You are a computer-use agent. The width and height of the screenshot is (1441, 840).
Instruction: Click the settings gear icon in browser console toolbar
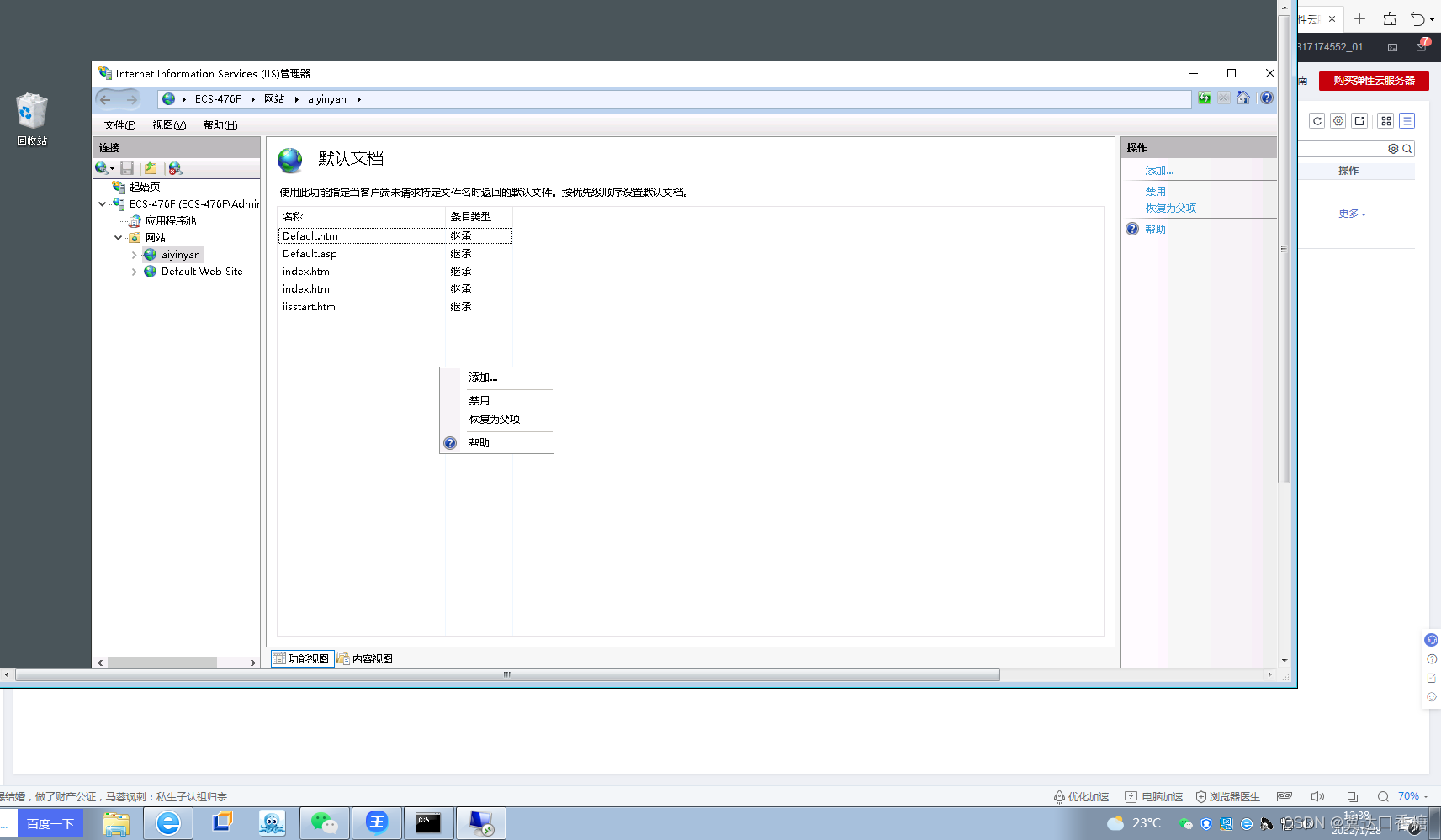[1338, 121]
